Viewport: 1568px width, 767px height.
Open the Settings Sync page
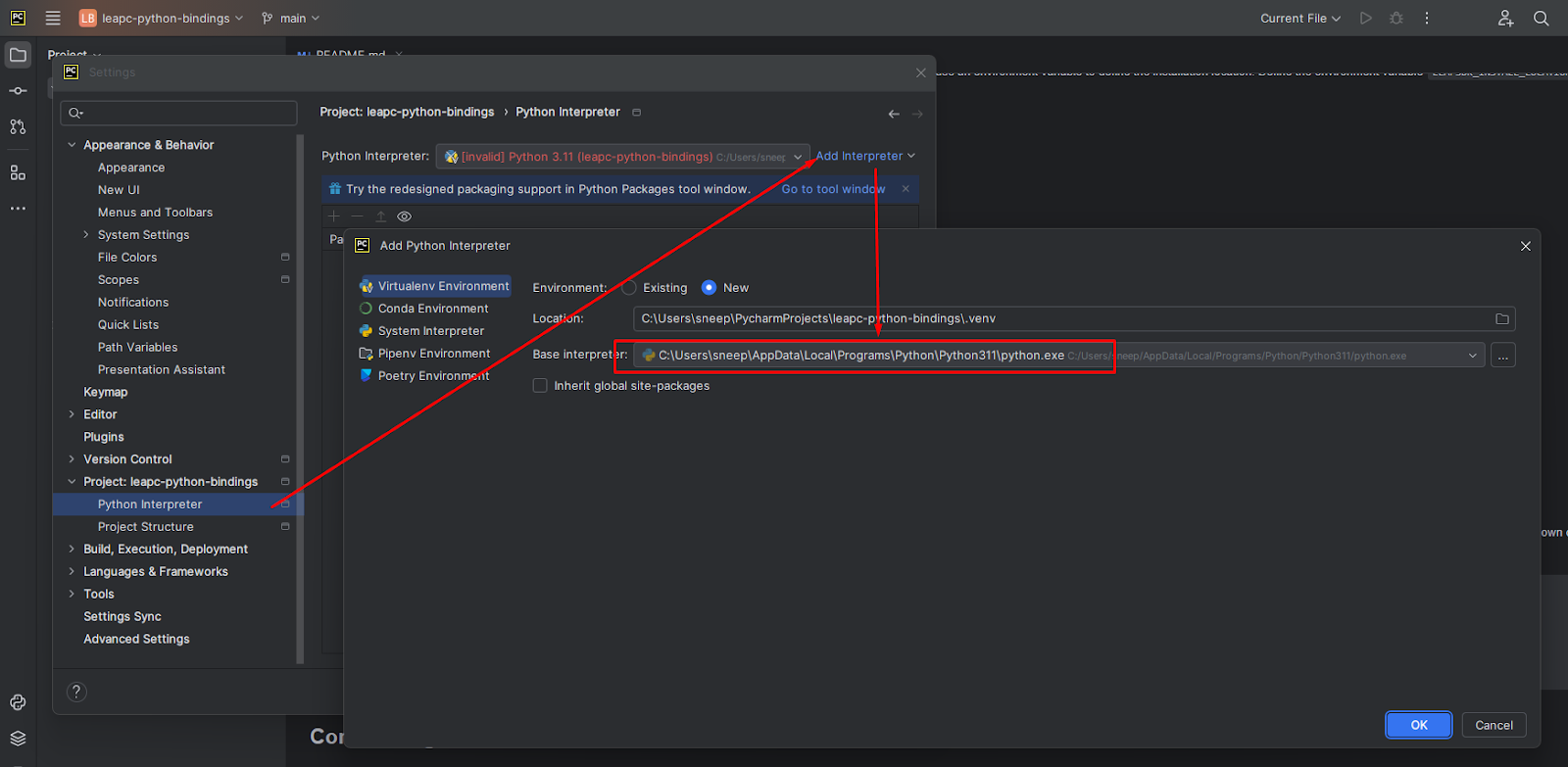pos(122,617)
